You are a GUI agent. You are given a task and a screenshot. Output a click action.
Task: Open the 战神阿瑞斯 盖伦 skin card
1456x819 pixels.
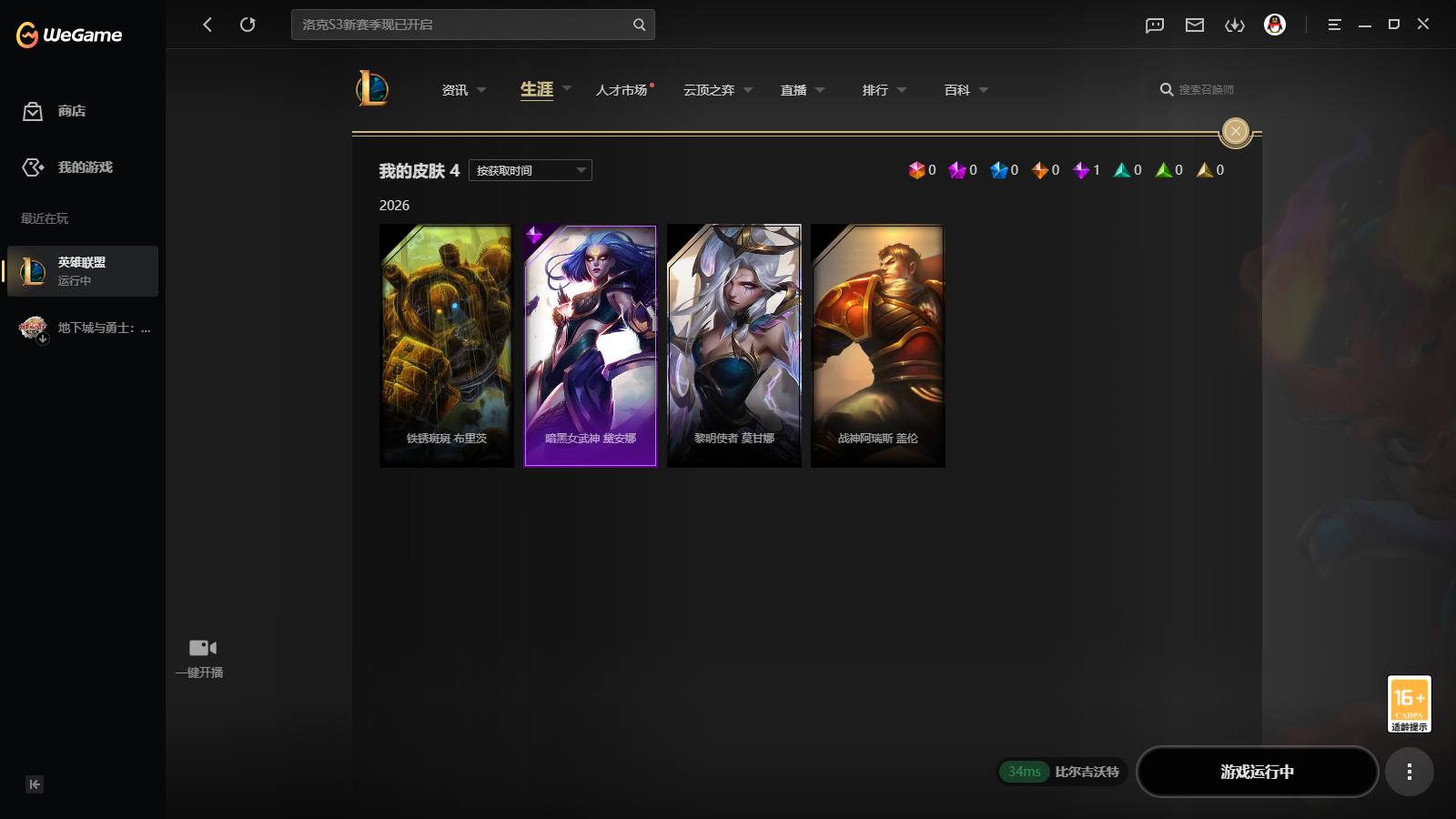878,346
